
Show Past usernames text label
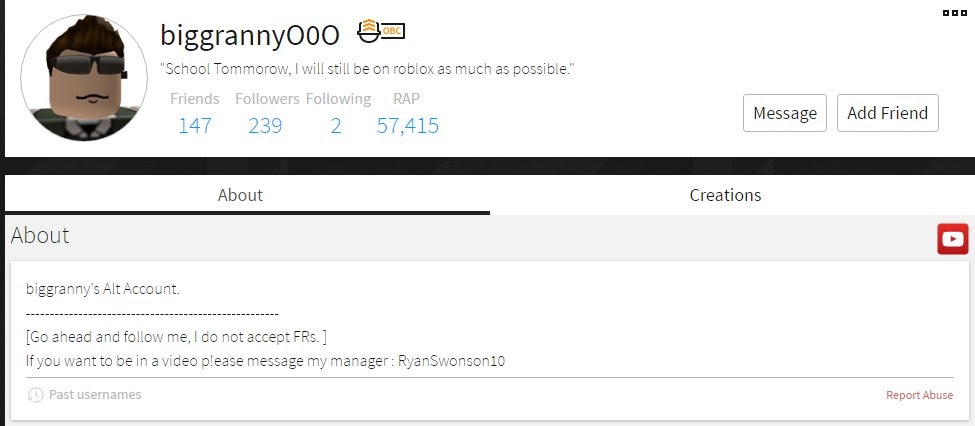coord(95,394)
